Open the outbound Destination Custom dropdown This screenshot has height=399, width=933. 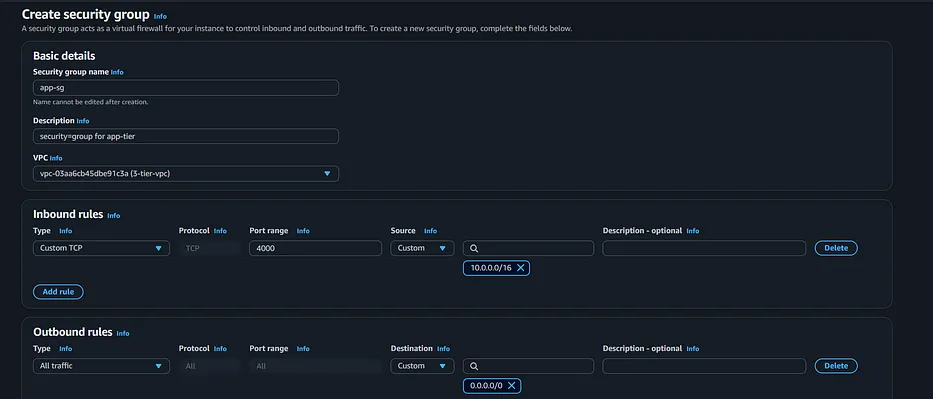coord(422,366)
